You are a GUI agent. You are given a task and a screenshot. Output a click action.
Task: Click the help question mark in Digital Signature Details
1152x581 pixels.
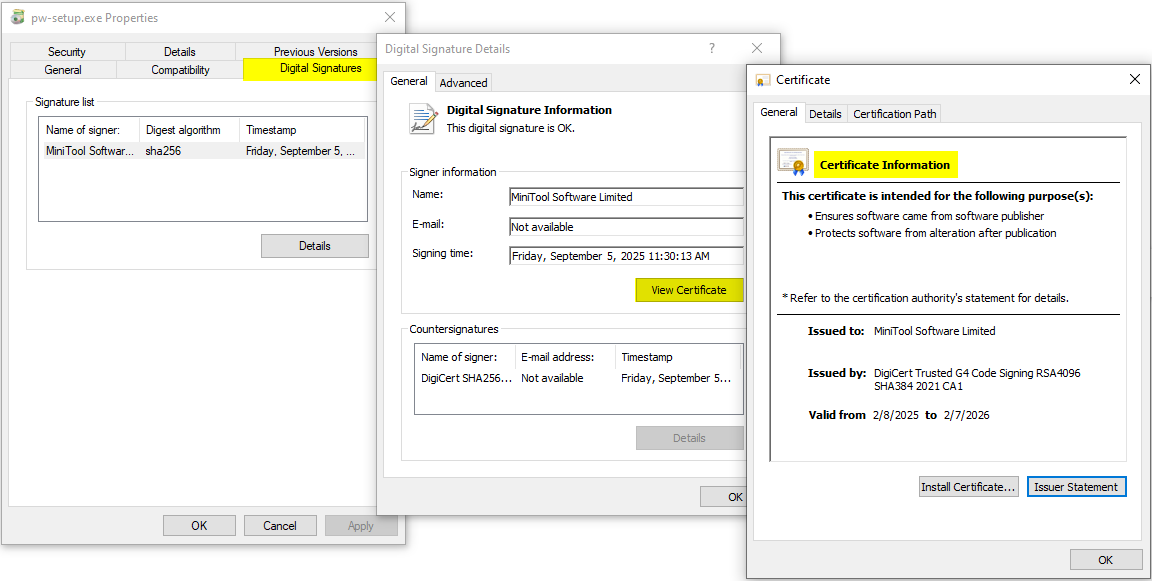[711, 48]
